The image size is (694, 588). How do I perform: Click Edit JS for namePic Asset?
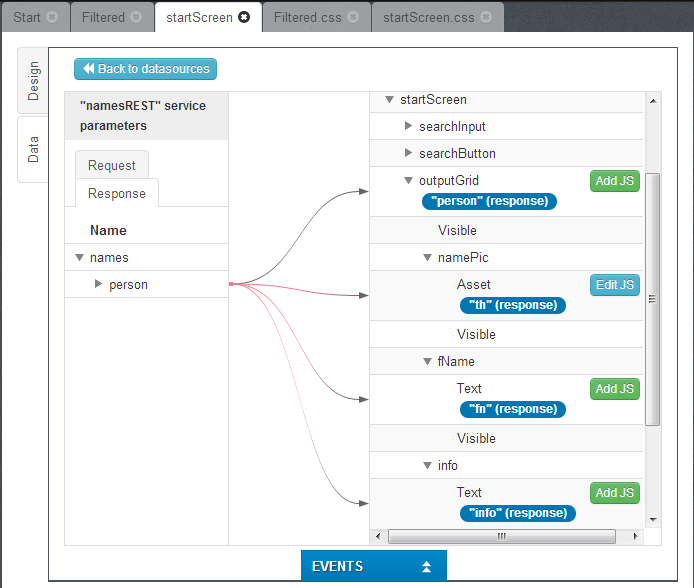pyautogui.click(x=614, y=285)
